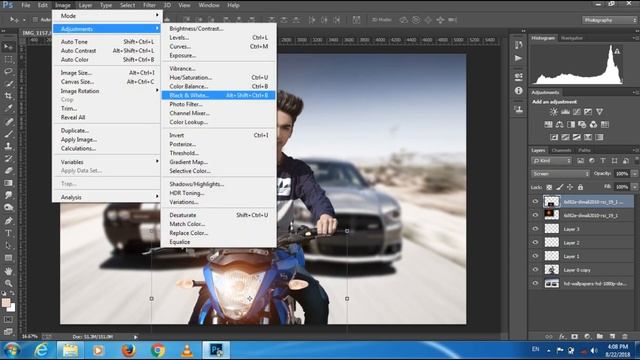
Task: Select the Lasso tool
Action: (x=8, y=72)
